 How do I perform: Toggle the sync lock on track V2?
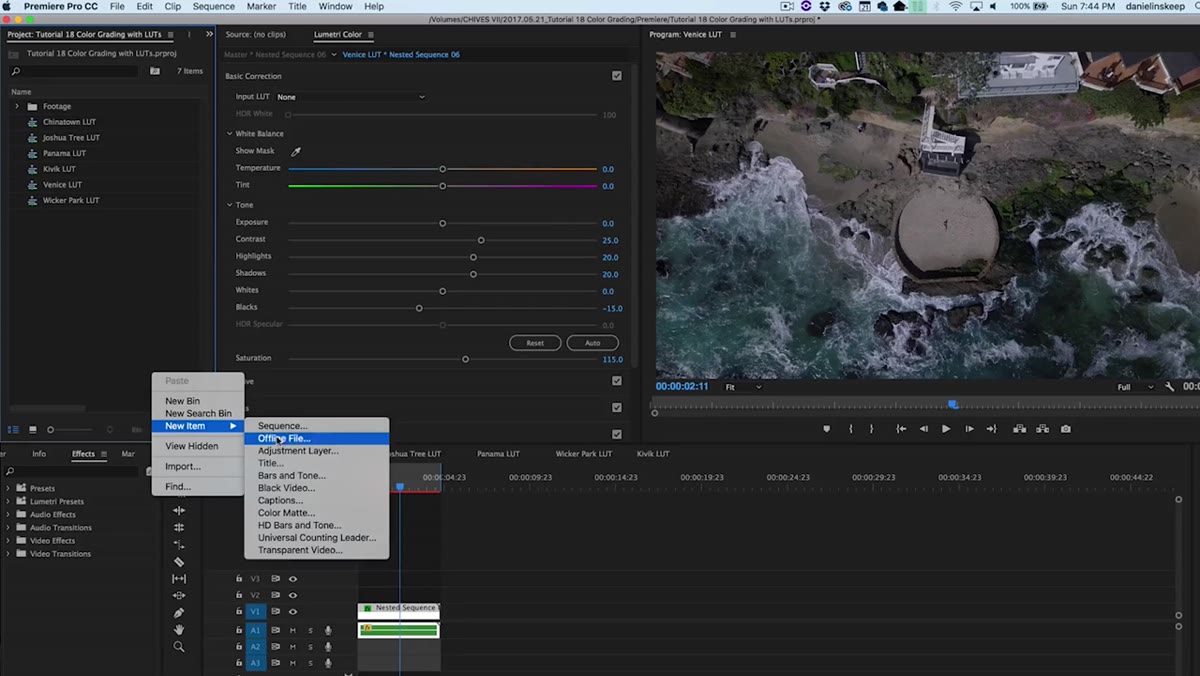coord(275,595)
